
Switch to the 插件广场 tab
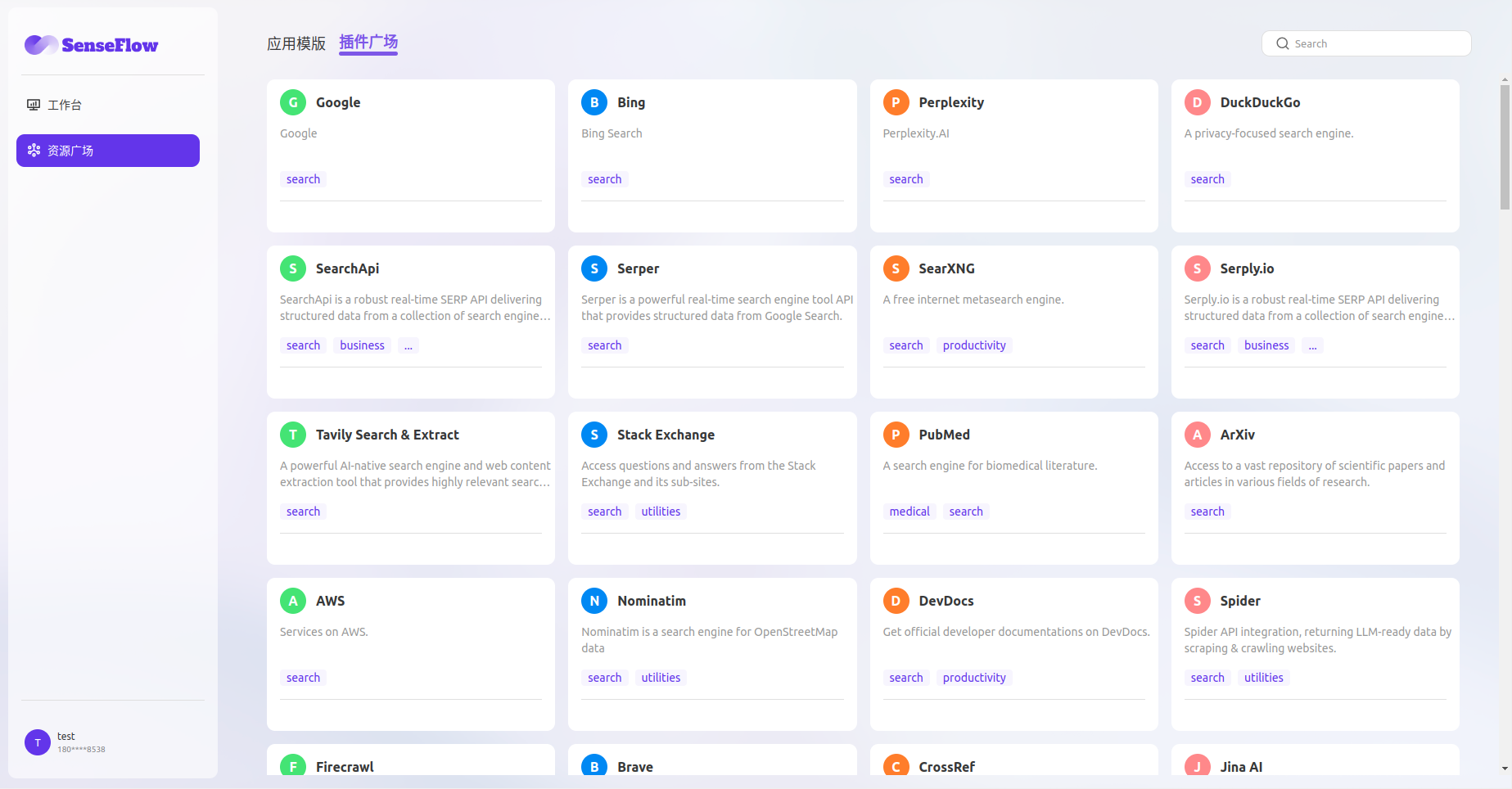(368, 42)
